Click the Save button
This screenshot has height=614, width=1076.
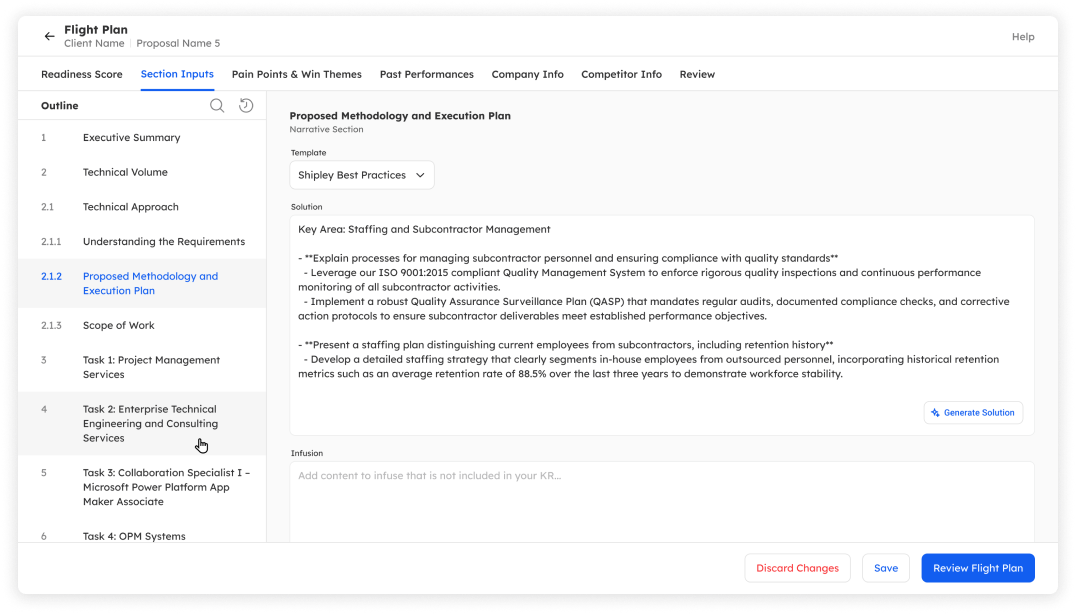pos(885,568)
